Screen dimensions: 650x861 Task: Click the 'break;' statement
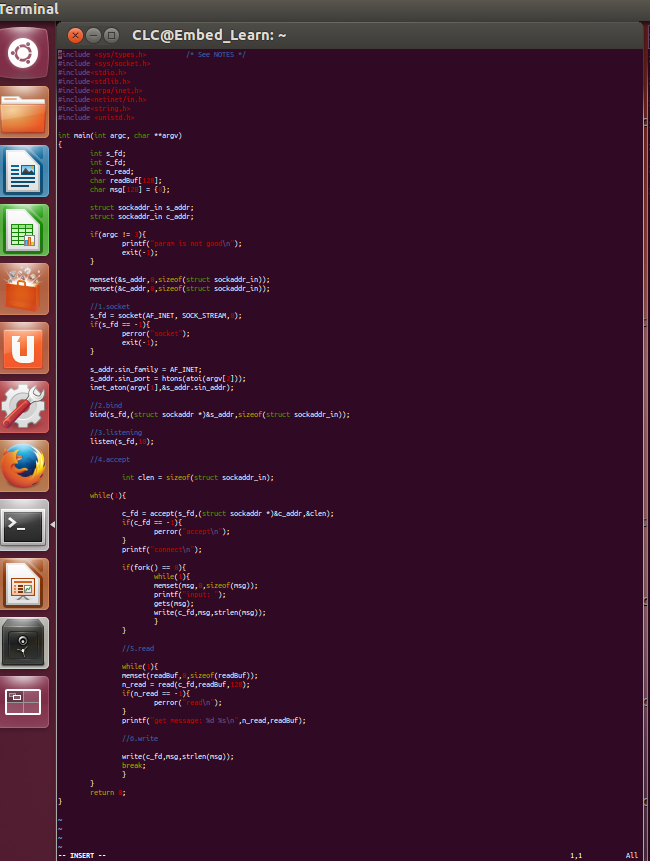point(134,765)
